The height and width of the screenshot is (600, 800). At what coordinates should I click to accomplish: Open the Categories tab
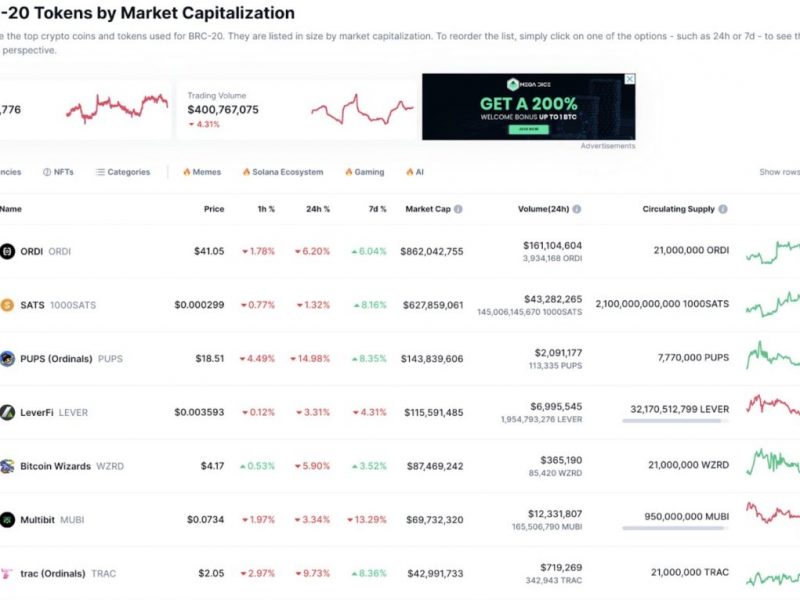click(123, 172)
